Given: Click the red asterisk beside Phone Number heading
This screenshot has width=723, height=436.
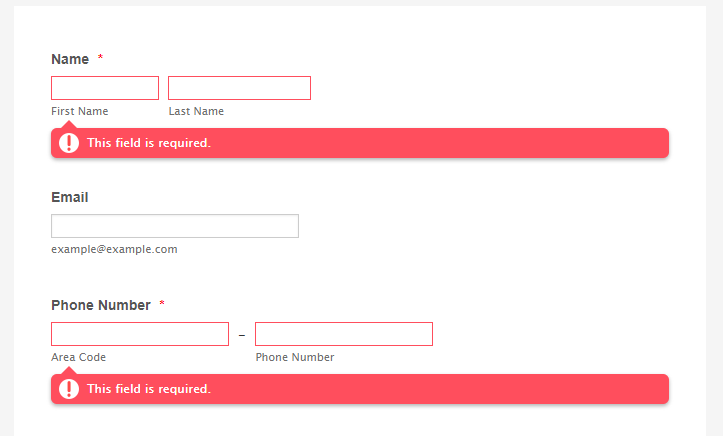Looking at the screenshot, I should pos(162,305).
